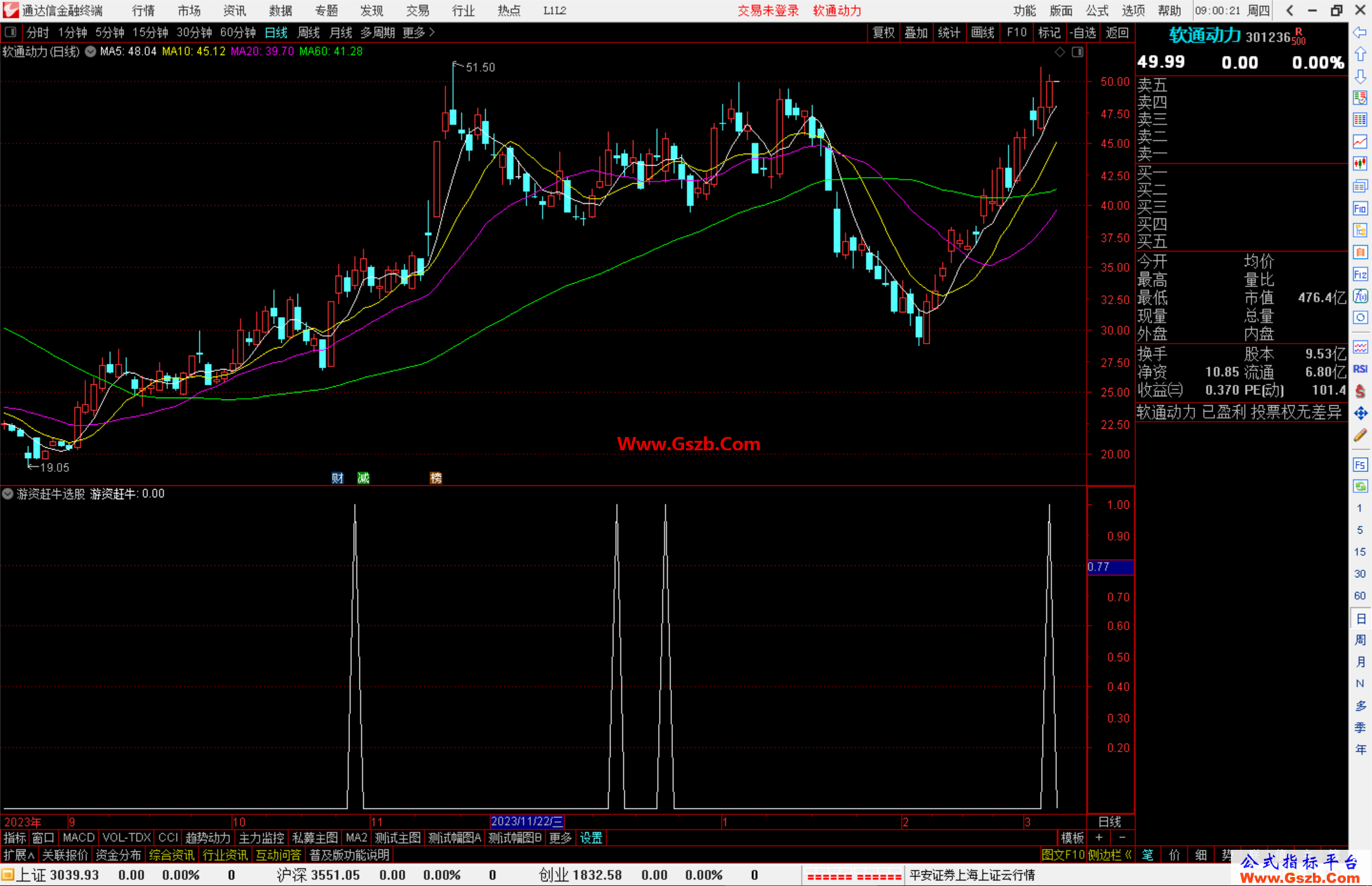Click the − zoom out button
Viewport: 1372px width, 886px height.
point(1122,838)
